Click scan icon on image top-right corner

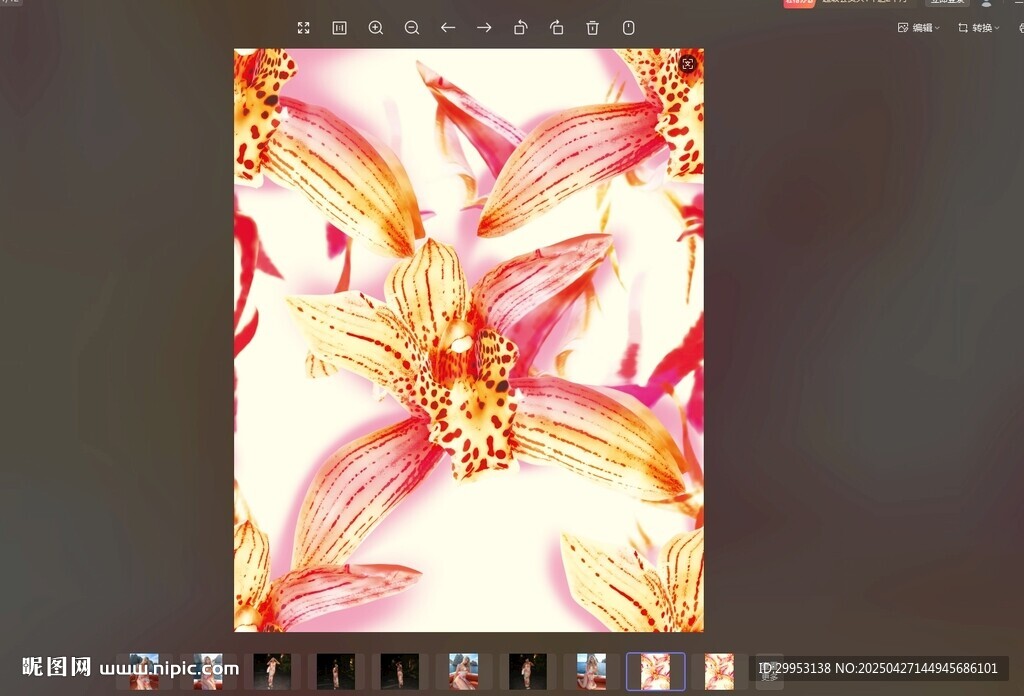pyautogui.click(x=687, y=64)
